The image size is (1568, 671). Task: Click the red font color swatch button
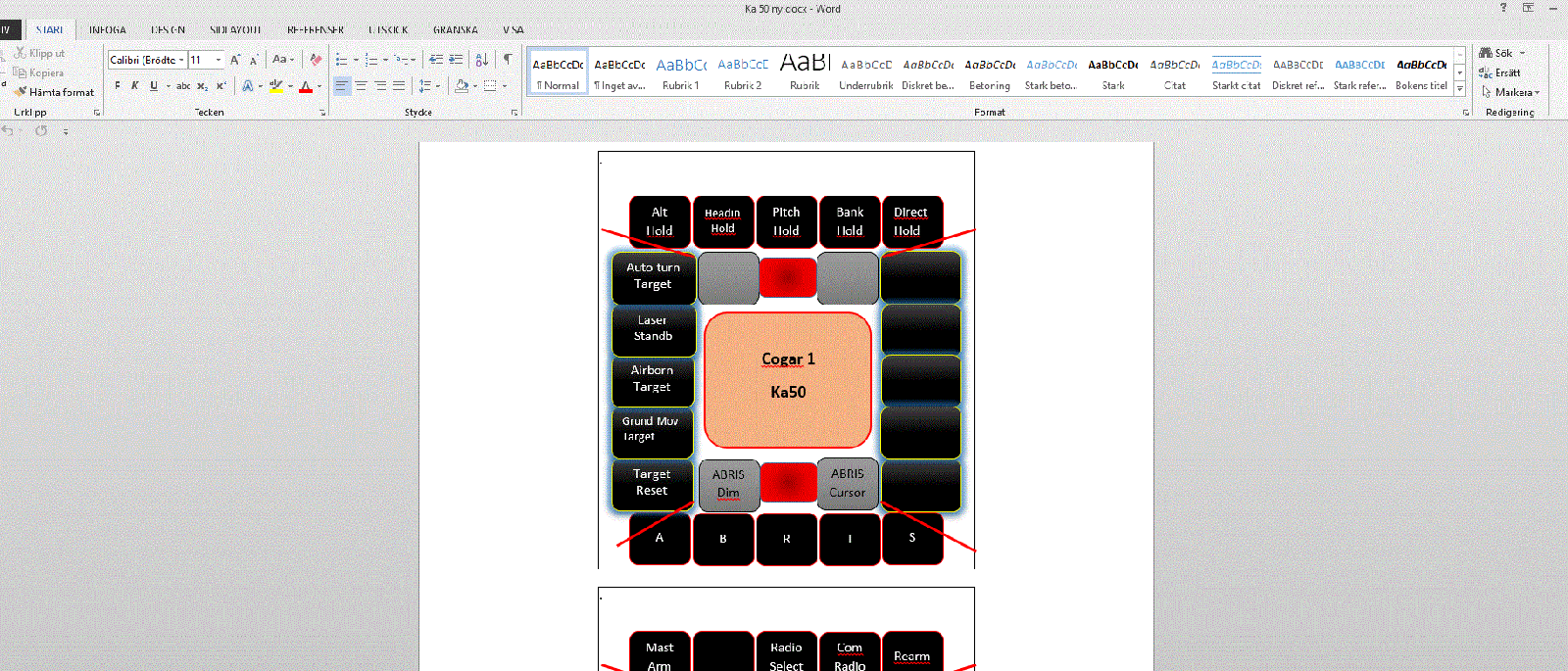pos(306,86)
